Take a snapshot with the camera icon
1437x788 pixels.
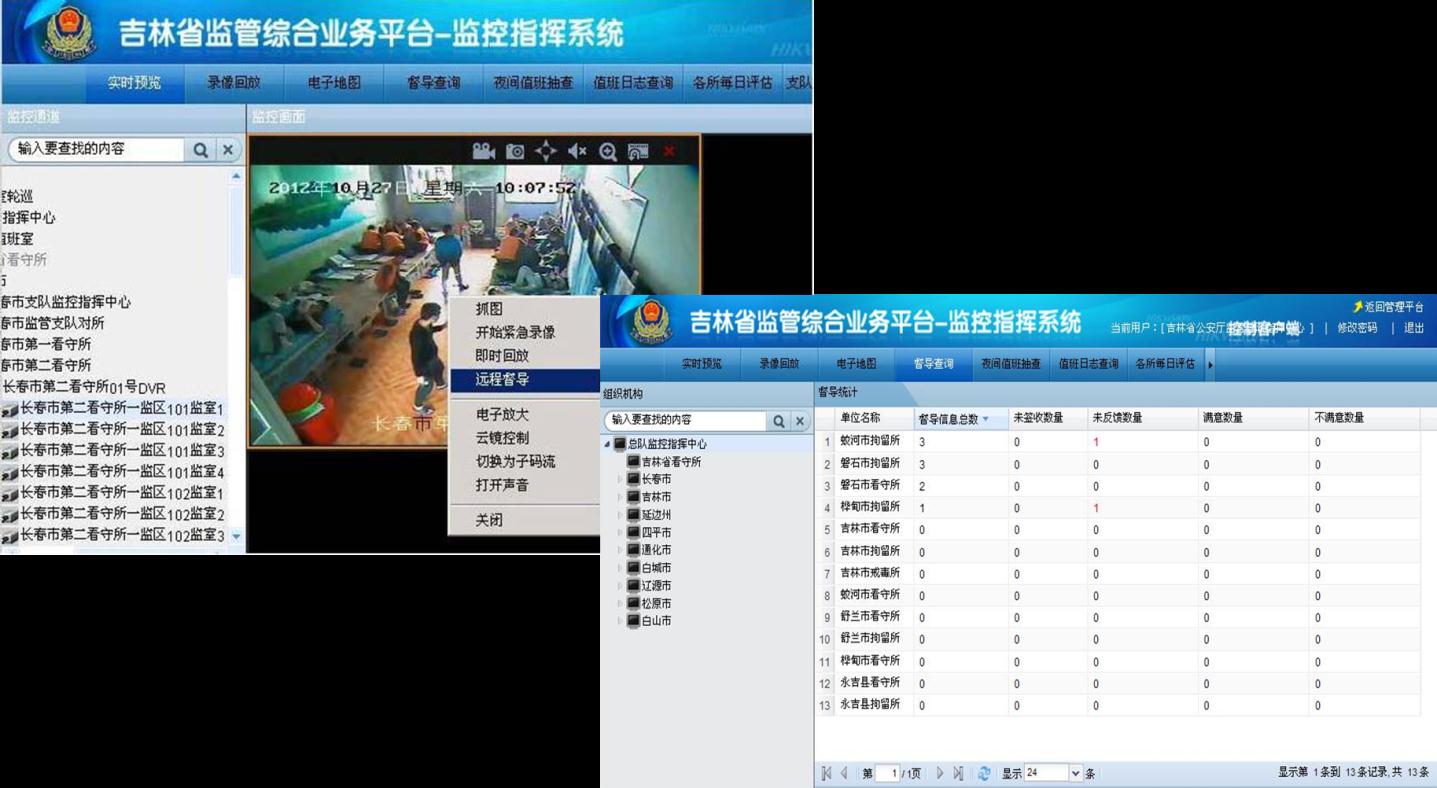515,151
